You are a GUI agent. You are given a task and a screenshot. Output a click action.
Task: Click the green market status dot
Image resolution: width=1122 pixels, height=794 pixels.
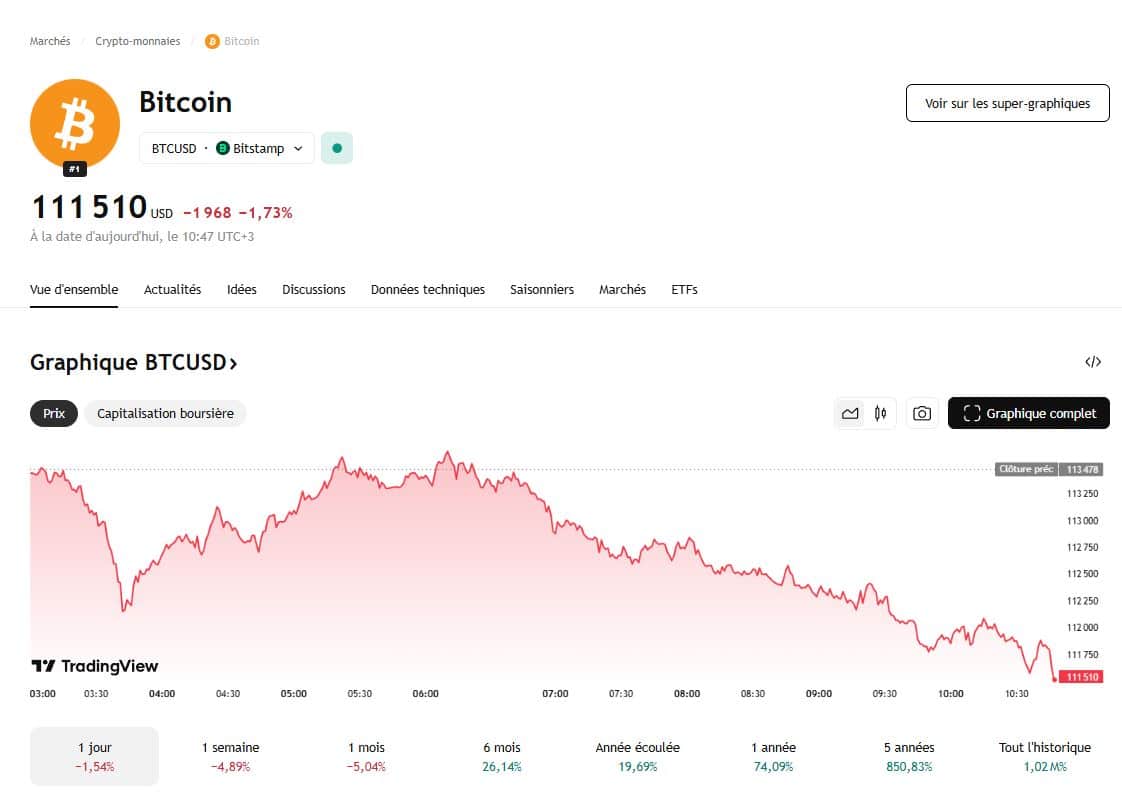click(337, 148)
